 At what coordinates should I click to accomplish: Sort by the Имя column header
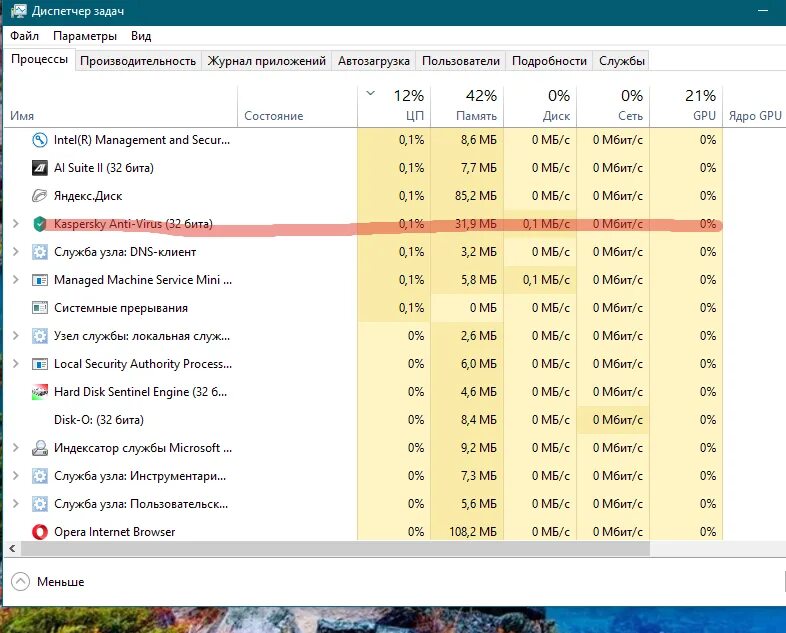[x=120, y=106]
